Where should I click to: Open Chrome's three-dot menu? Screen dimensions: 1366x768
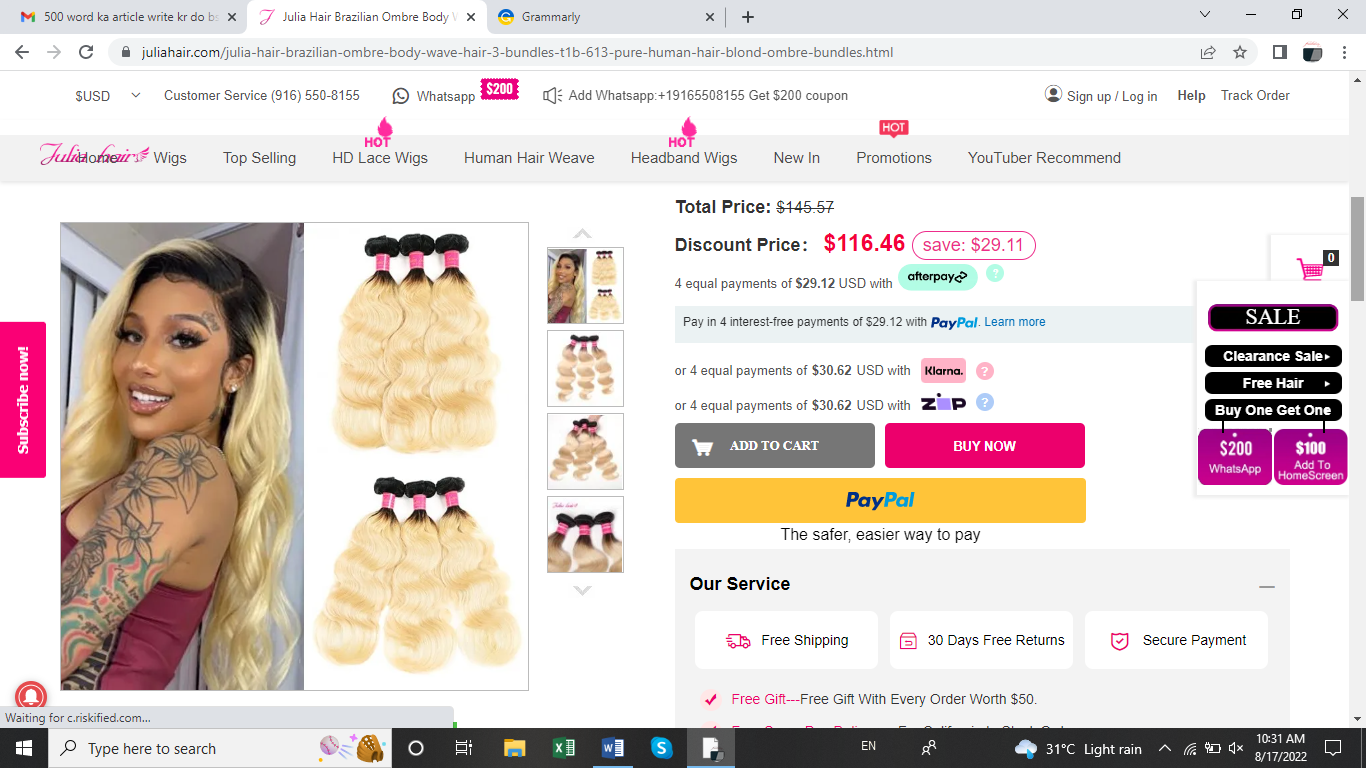tap(1345, 52)
